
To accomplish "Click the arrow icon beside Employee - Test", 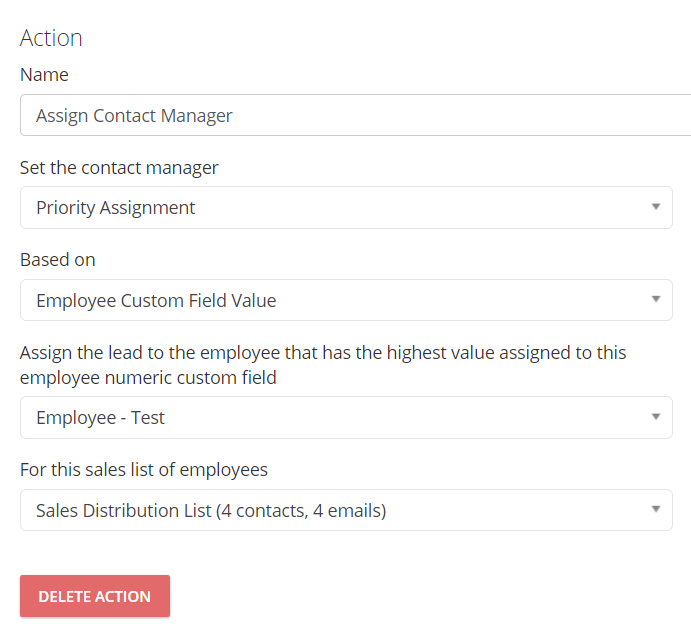I will coord(656,416).
